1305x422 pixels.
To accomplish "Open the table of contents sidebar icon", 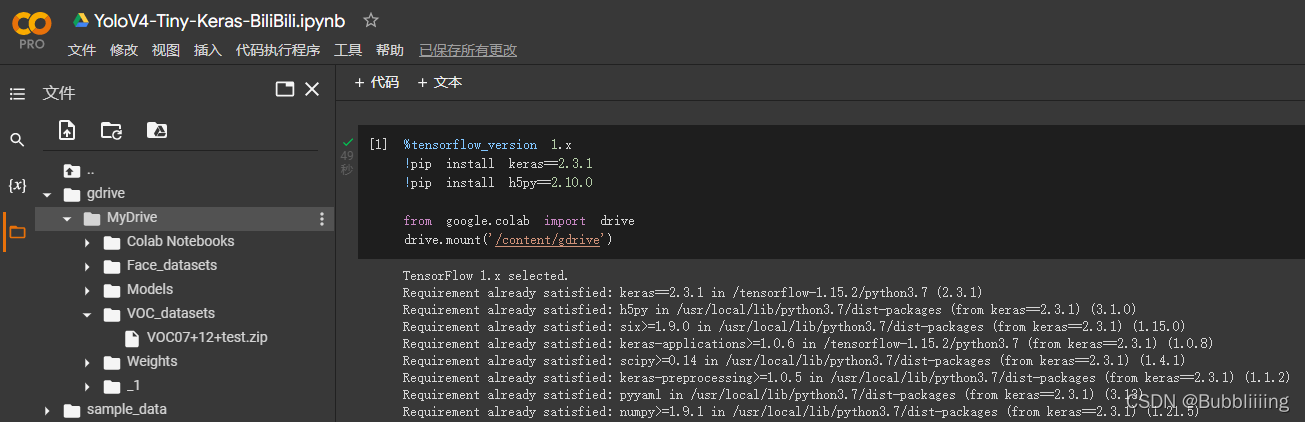I will (x=17, y=94).
